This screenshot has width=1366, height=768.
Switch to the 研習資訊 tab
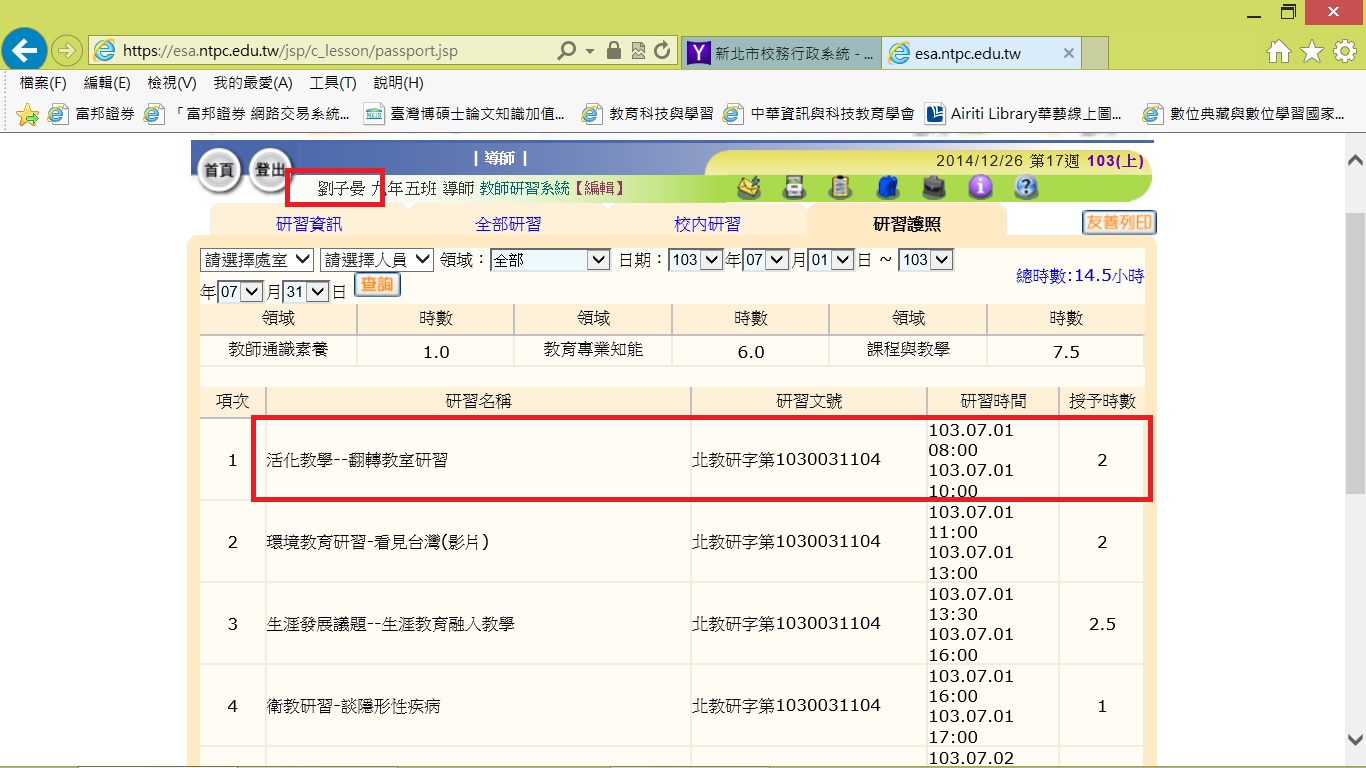[x=309, y=224]
